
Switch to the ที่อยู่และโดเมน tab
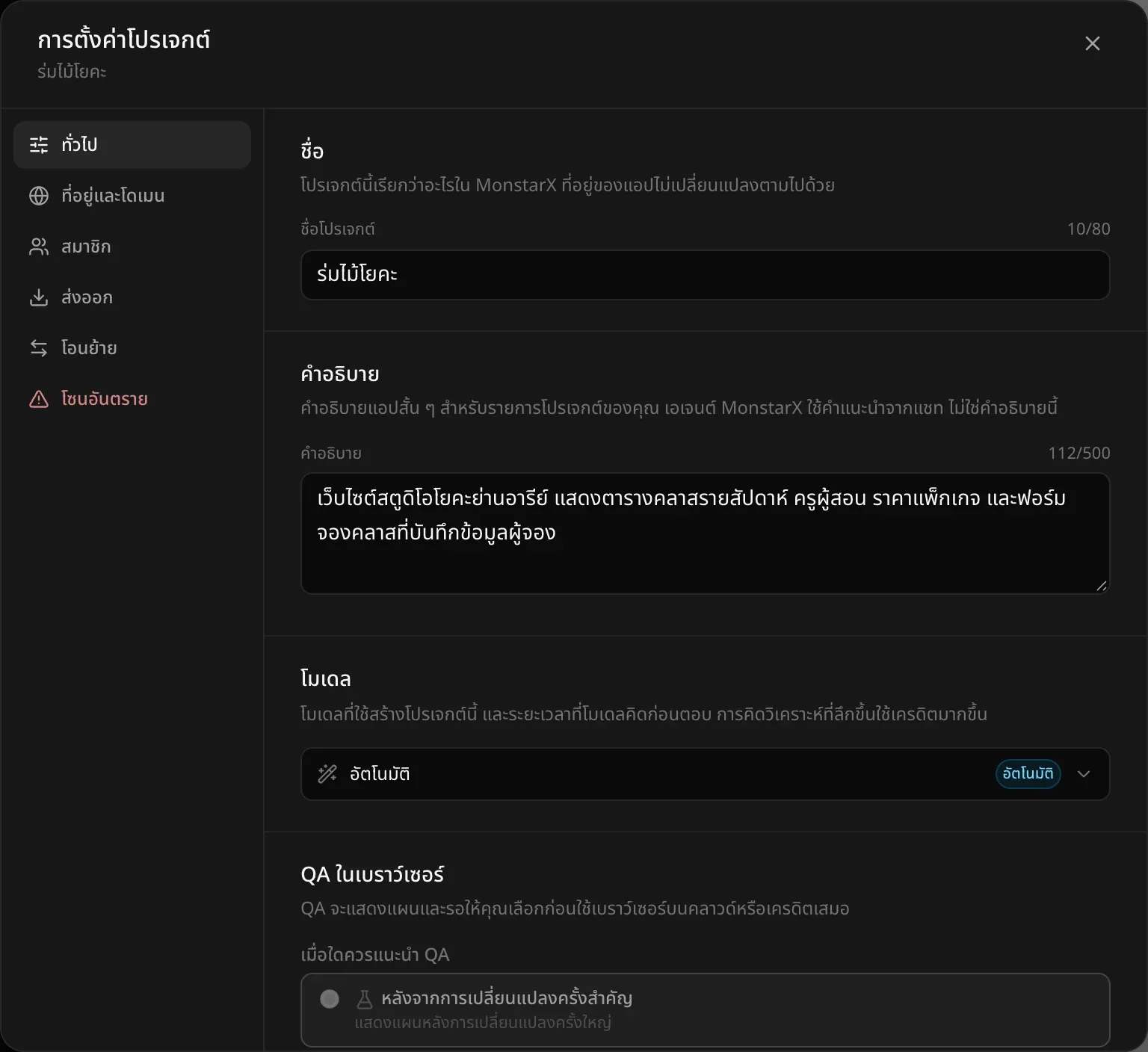click(132, 196)
